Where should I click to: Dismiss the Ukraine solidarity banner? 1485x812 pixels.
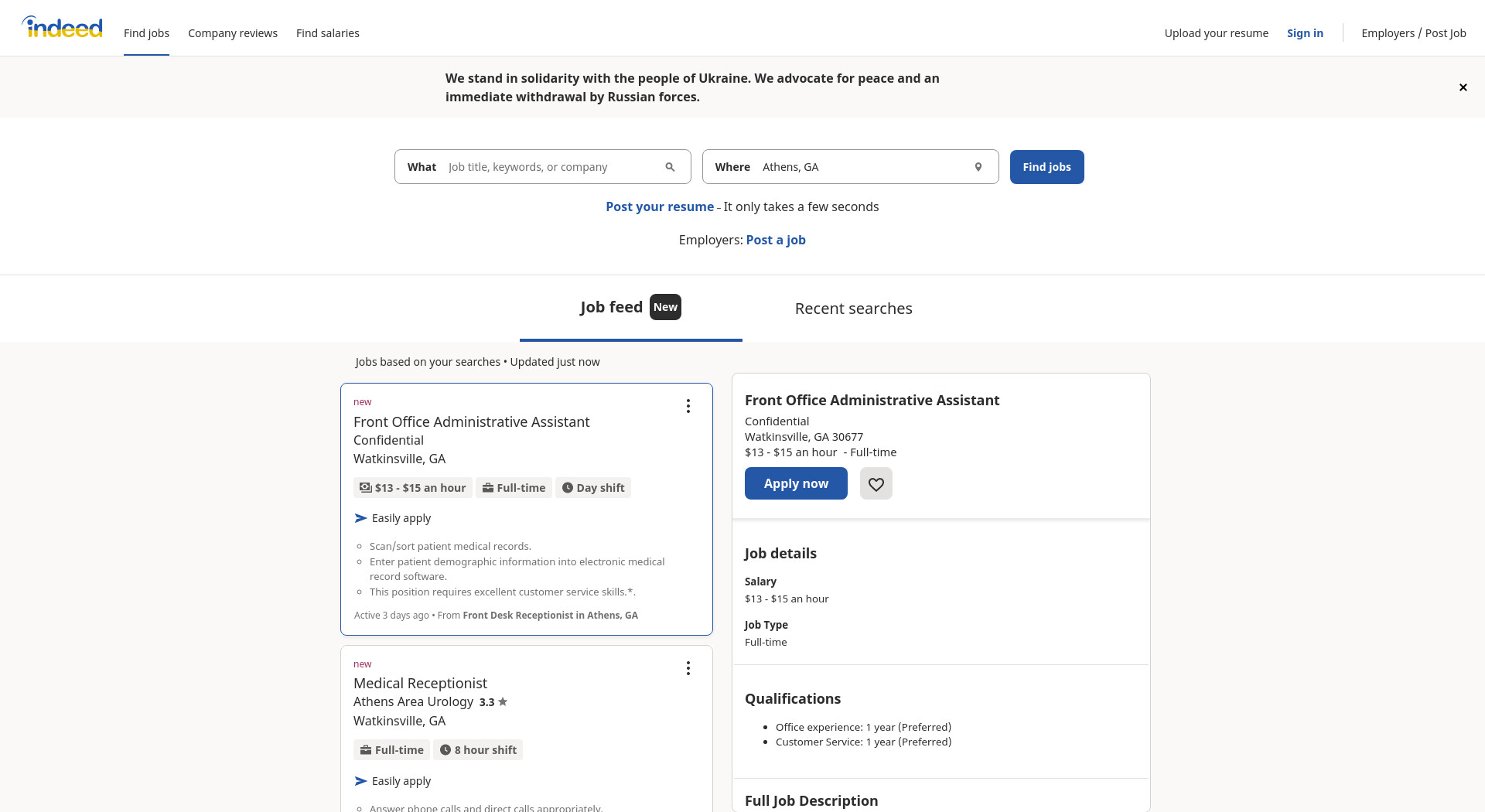(1463, 87)
